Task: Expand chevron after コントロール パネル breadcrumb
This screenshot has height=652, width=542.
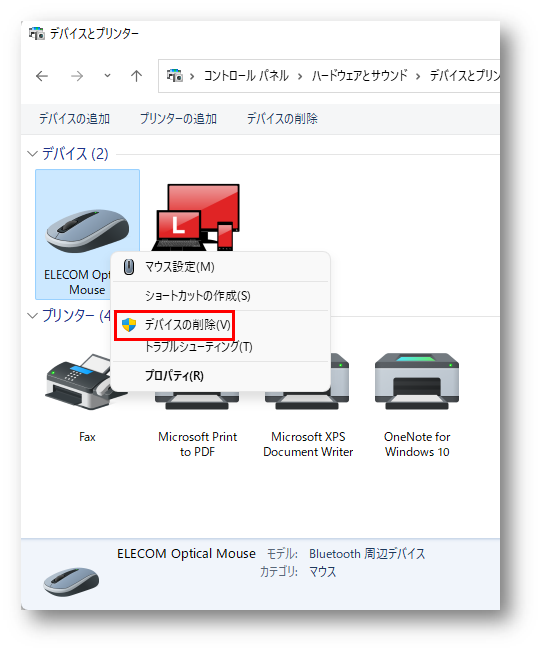Action: 299,76
